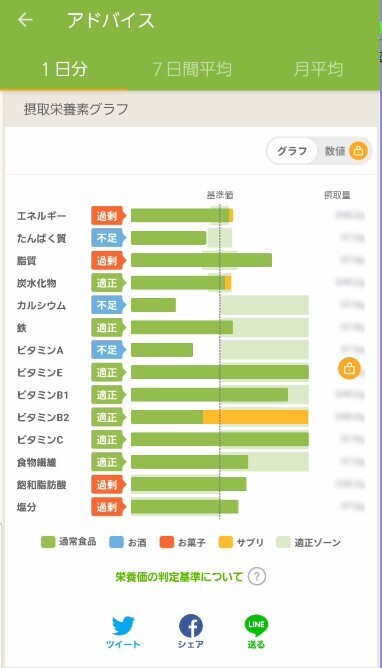Open the 7日間平均 tab
This screenshot has width=382, height=668.
coord(192,69)
